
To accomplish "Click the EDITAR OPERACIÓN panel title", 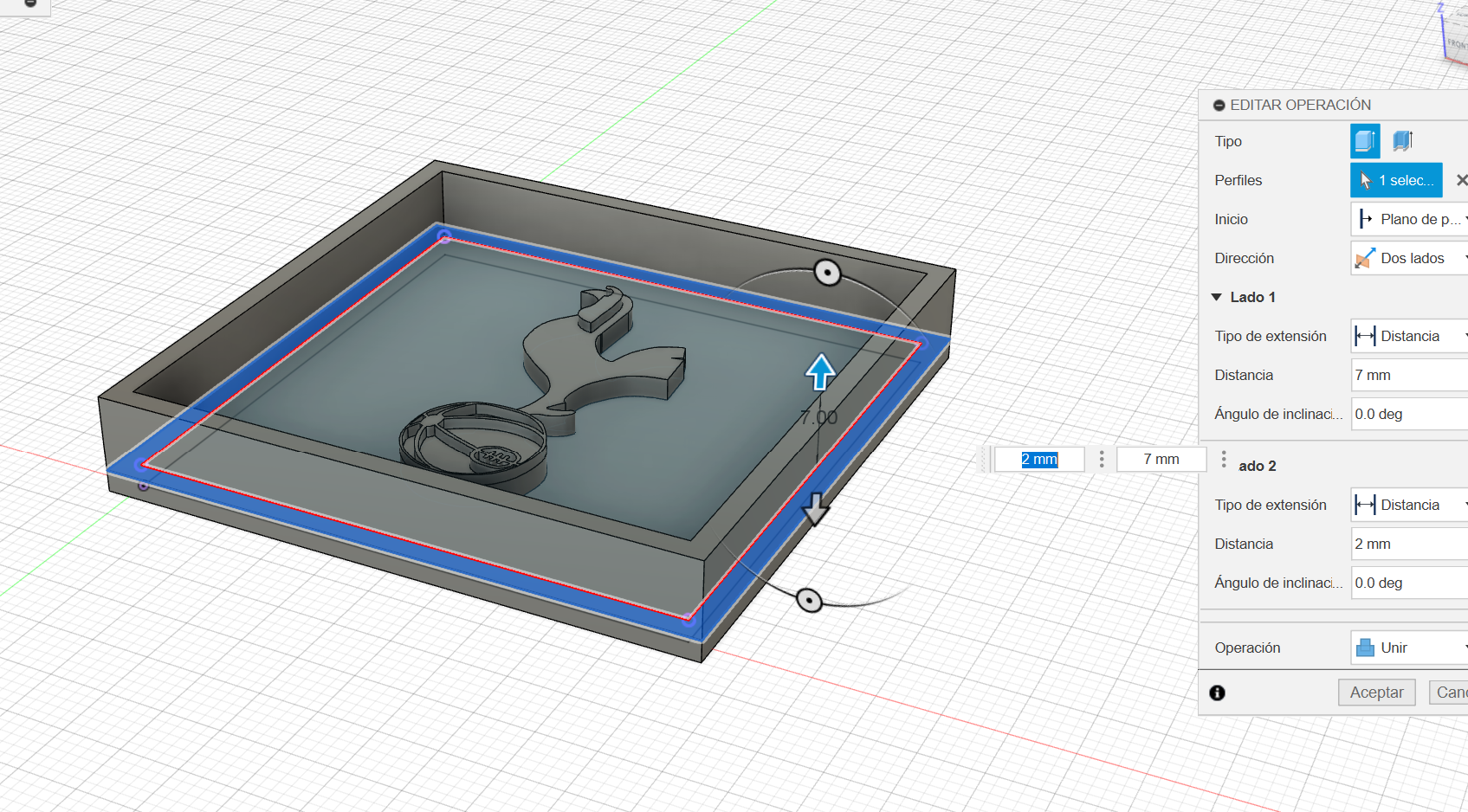I will coord(1300,105).
